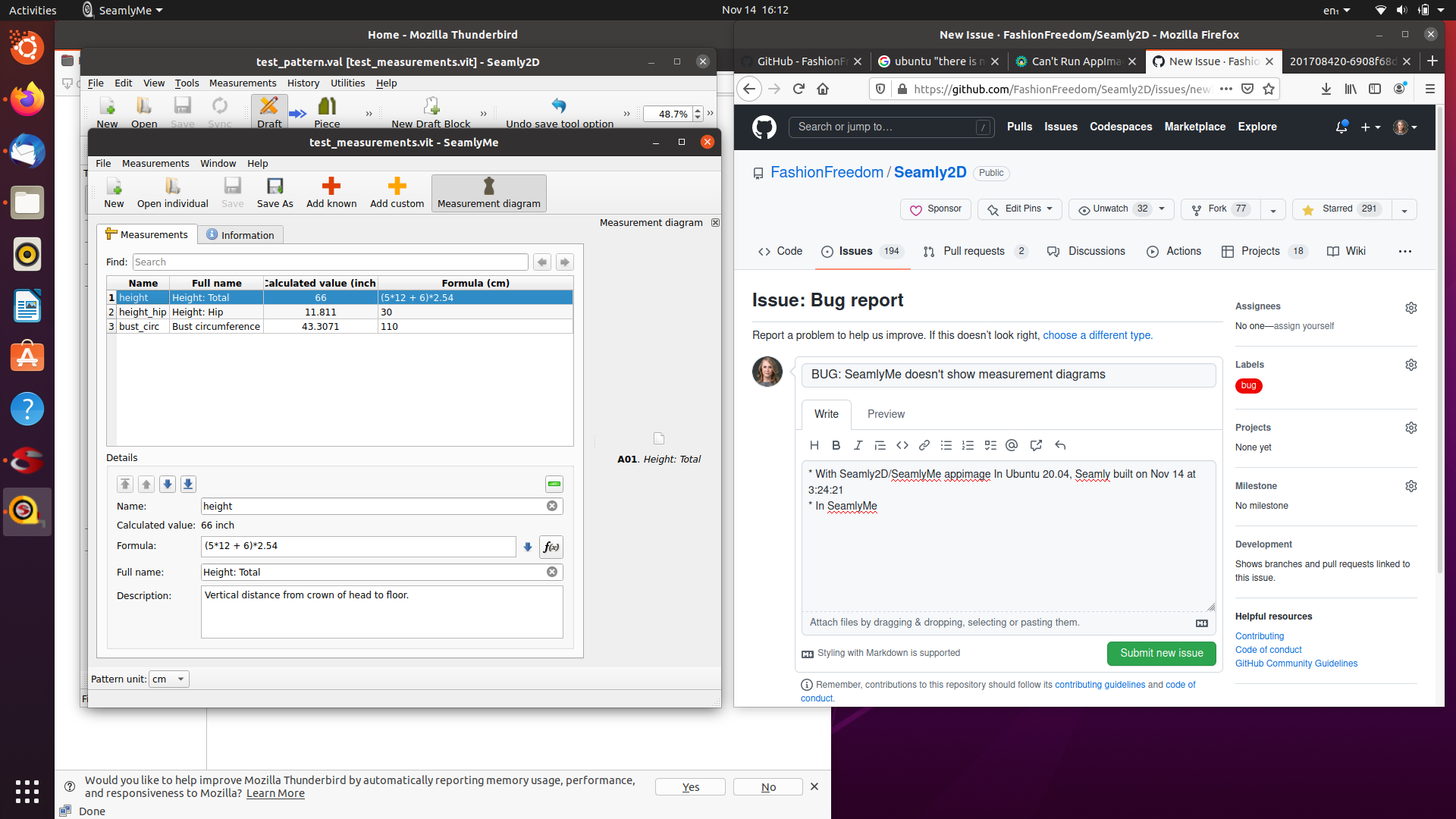The image size is (1456, 819).
Task: Remove measurement with green minus icon
Action: [554, 484]
